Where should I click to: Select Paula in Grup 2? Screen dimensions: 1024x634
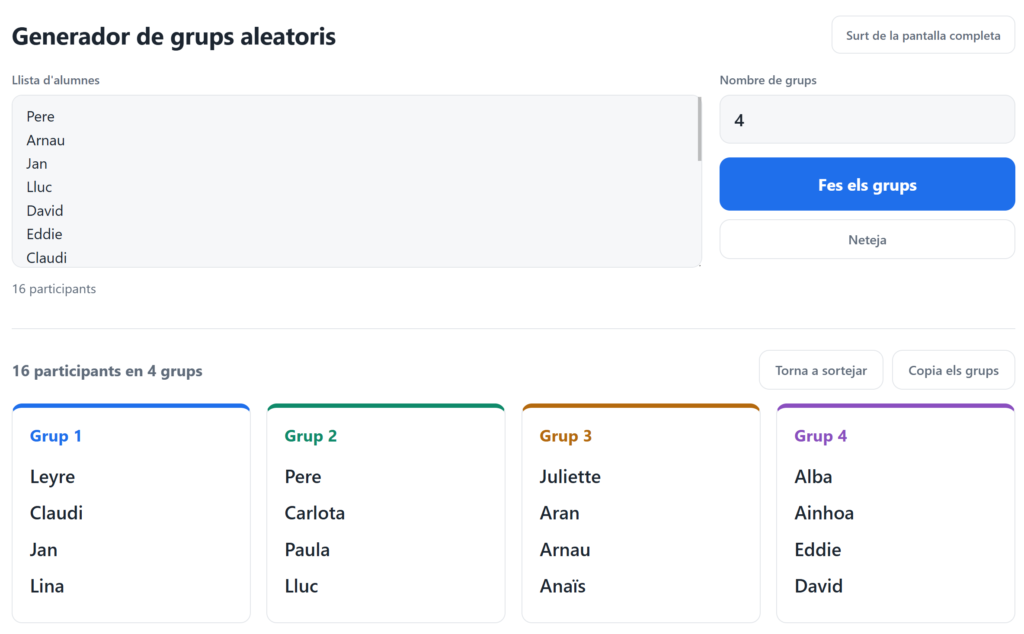(x=307, y=549)
